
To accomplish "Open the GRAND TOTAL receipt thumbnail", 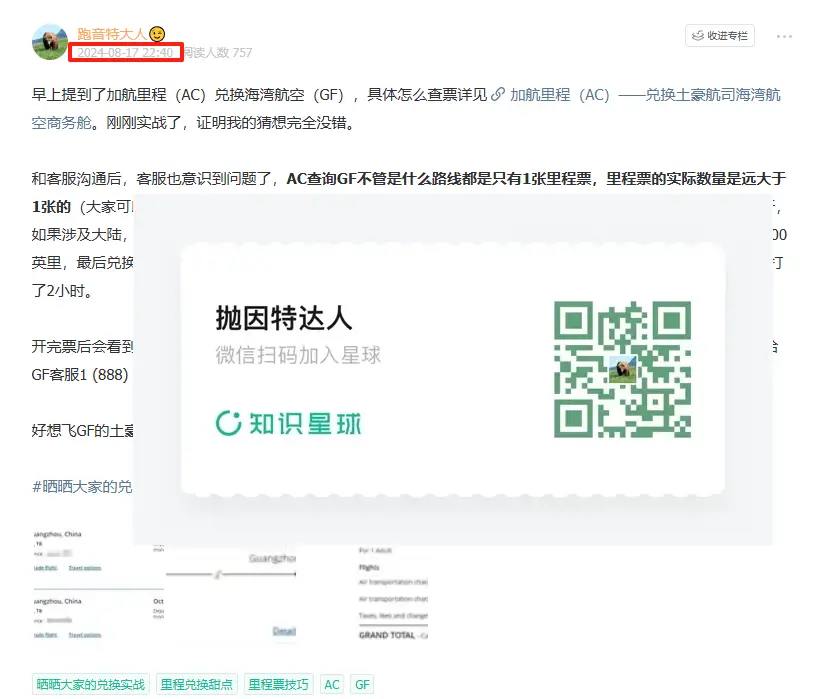I will coord(393,593).
